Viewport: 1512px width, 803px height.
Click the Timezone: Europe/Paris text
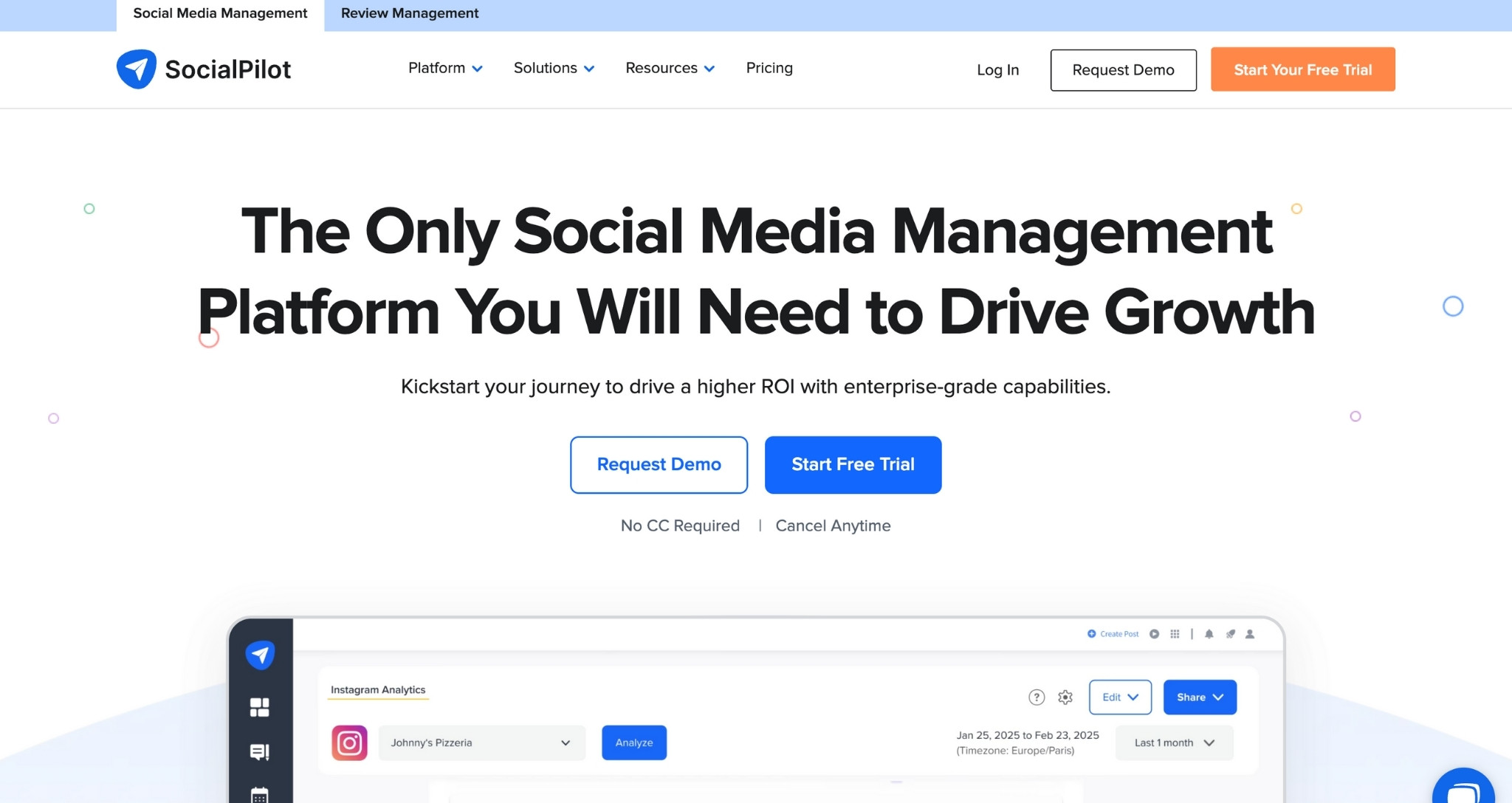[x=1015, y=751]
